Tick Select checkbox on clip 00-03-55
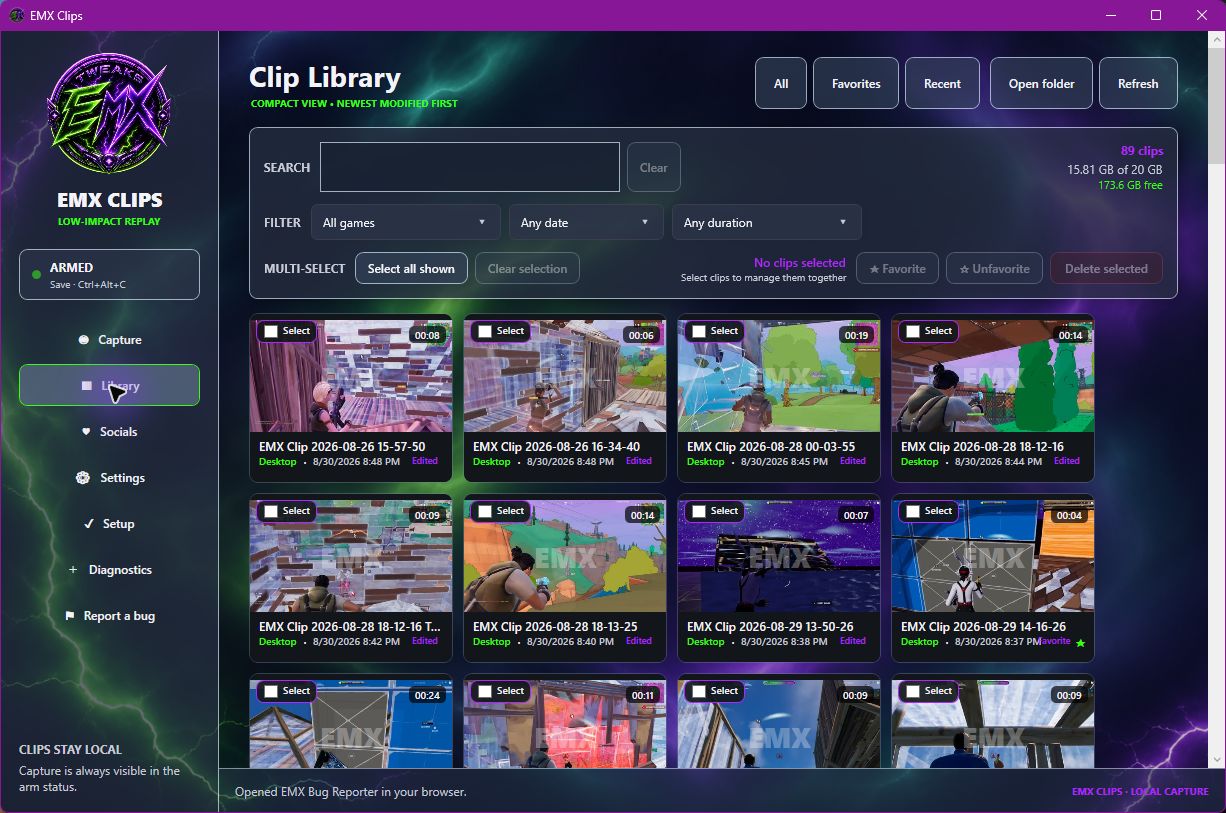The height and width of the screenshot is (813, 1226). coord(699,331)
